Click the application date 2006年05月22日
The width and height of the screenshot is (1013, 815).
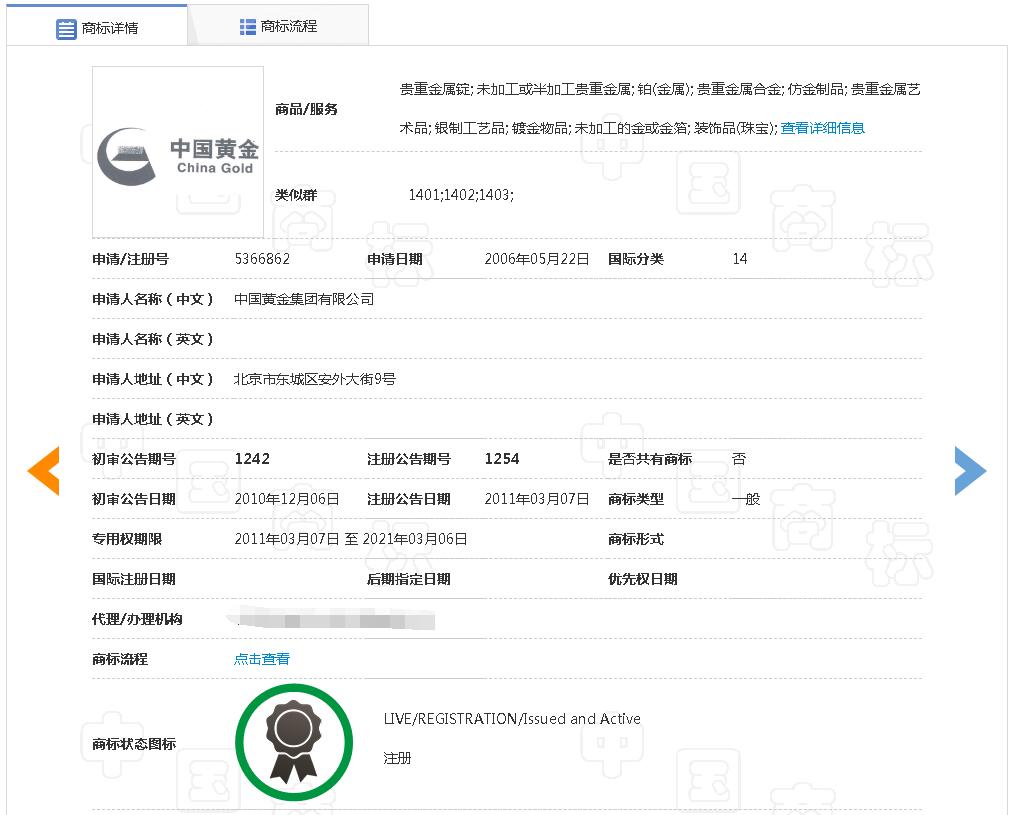(x=537, y=259)
